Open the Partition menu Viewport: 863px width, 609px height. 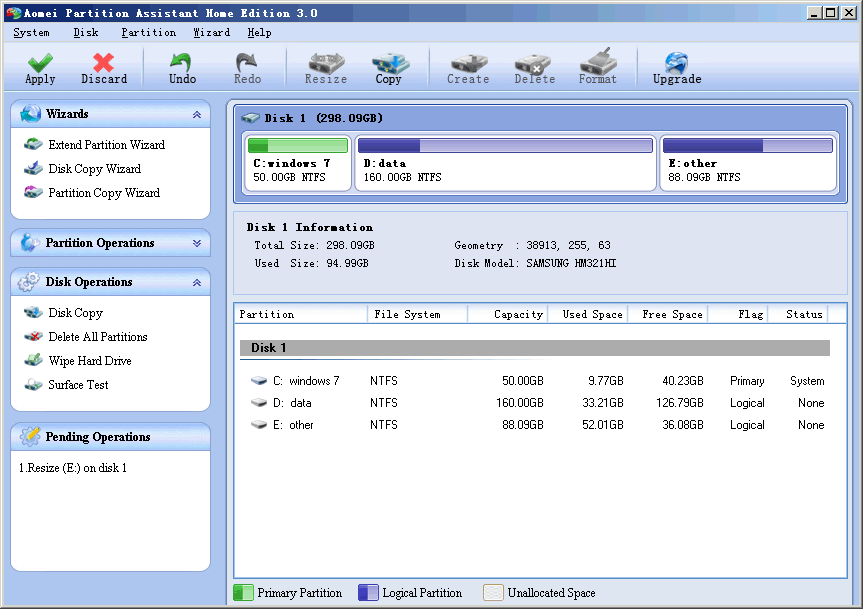(x=149, y=32)
